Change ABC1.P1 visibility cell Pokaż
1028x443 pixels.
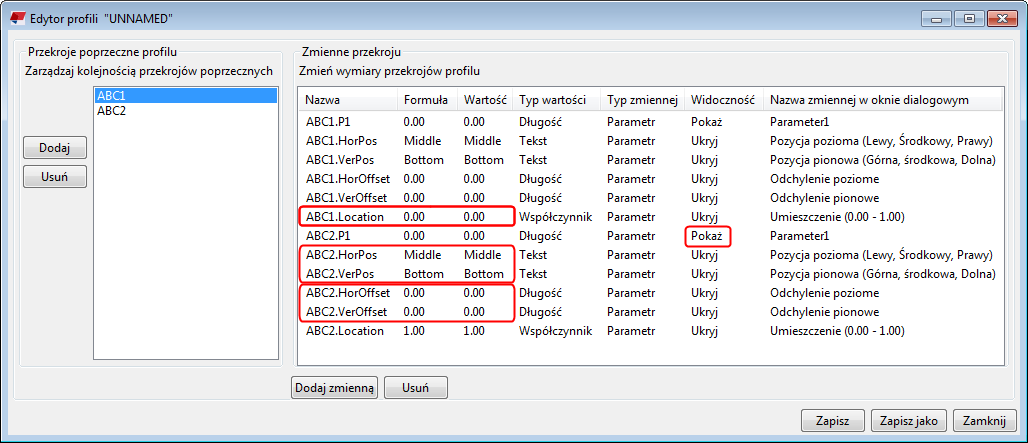tap(706, 122)
